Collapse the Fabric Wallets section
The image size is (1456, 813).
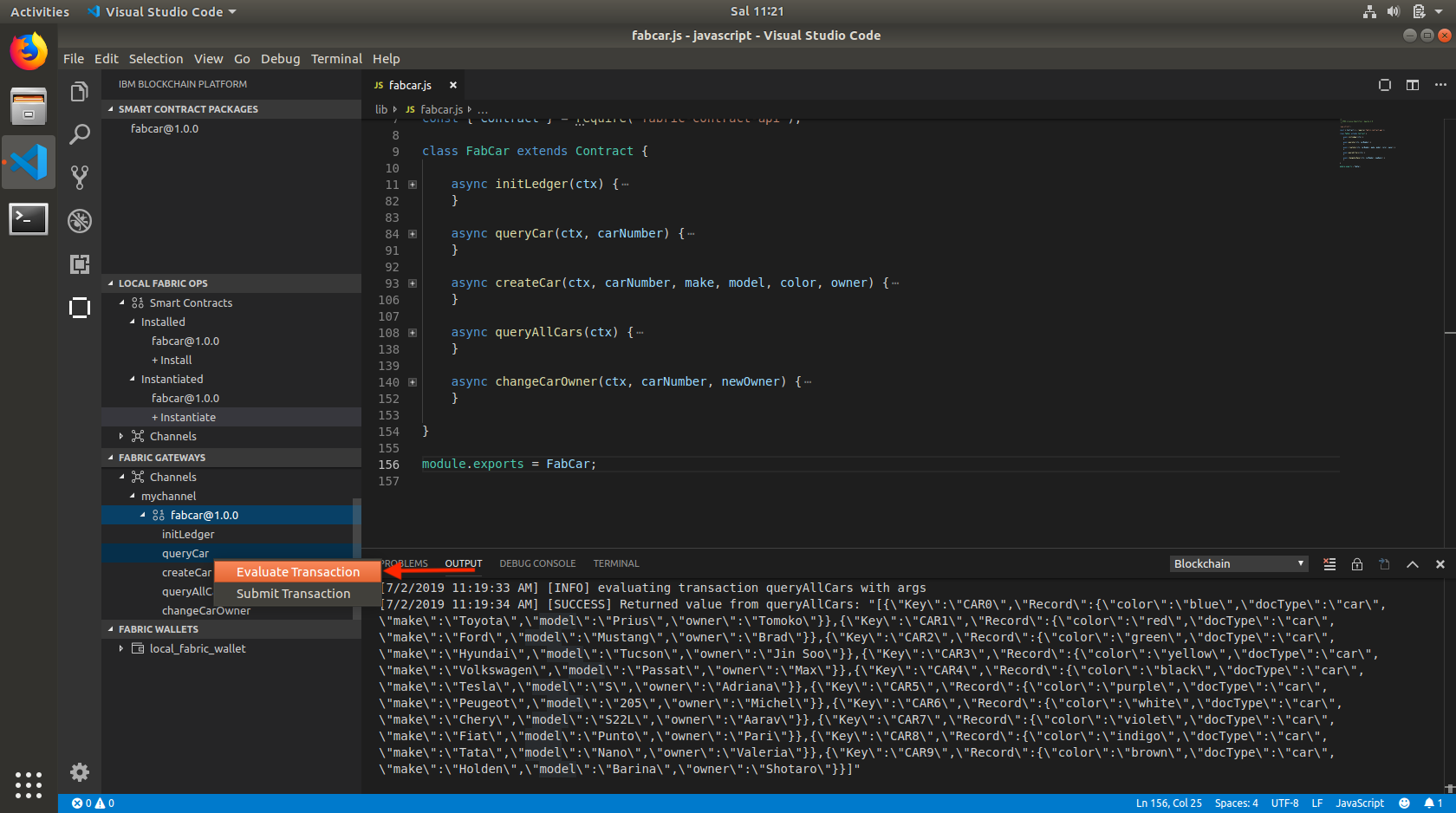point(231,629)
